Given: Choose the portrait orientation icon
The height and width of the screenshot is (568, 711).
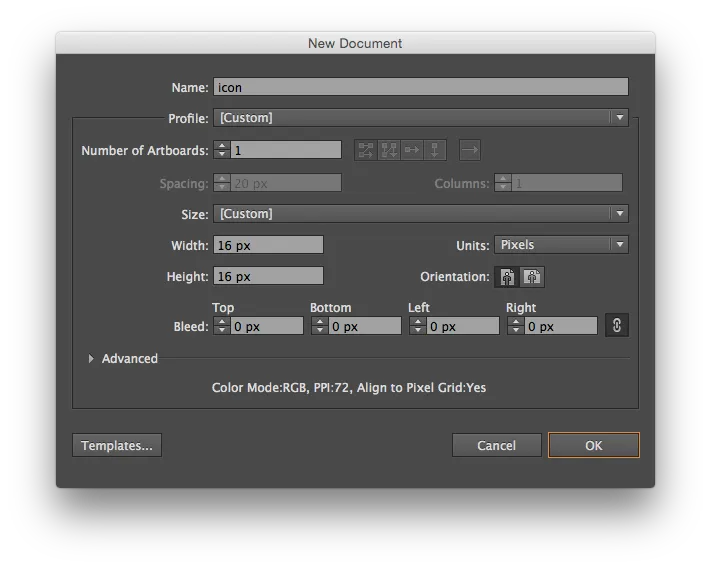Looking at the screenshot, I should [509, 277].
